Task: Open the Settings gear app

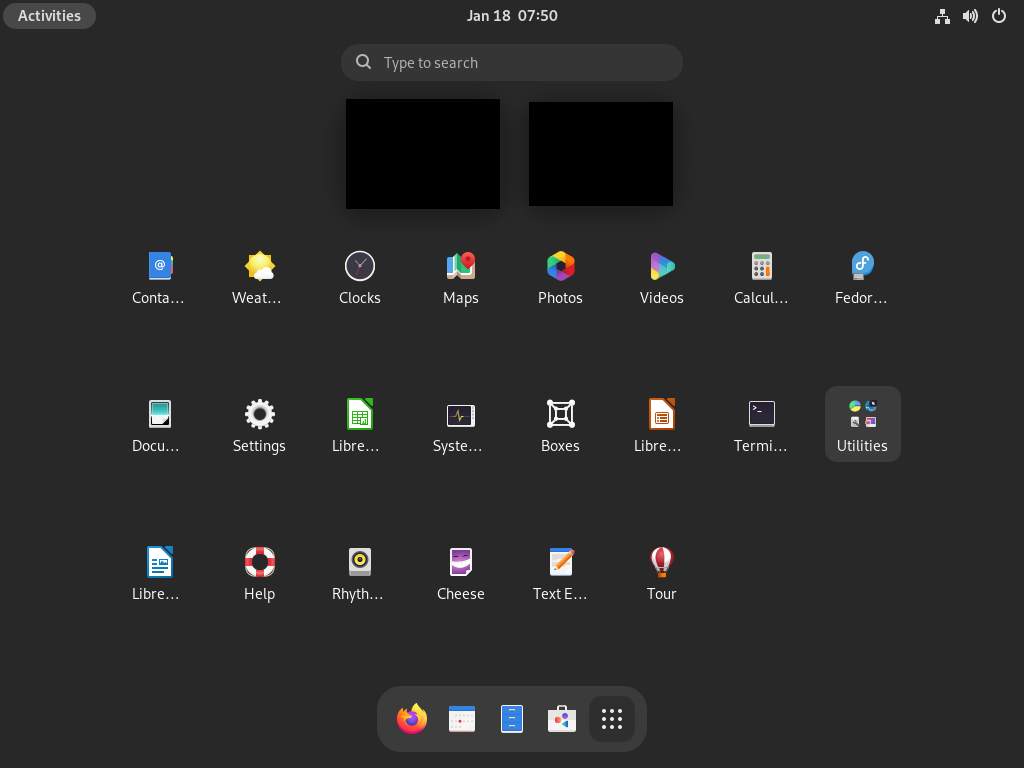Action: coord(259,424)
